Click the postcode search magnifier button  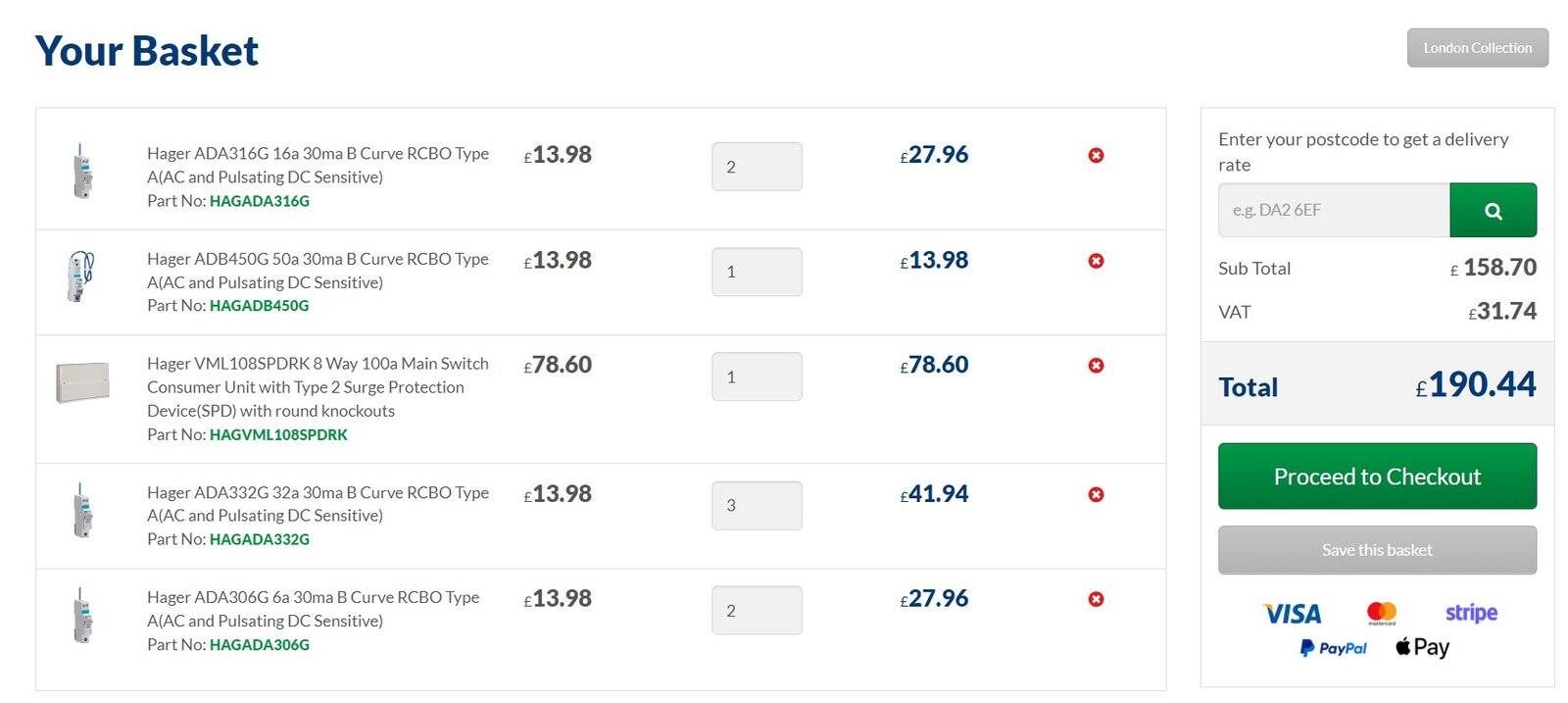(x=1493, y=210)
